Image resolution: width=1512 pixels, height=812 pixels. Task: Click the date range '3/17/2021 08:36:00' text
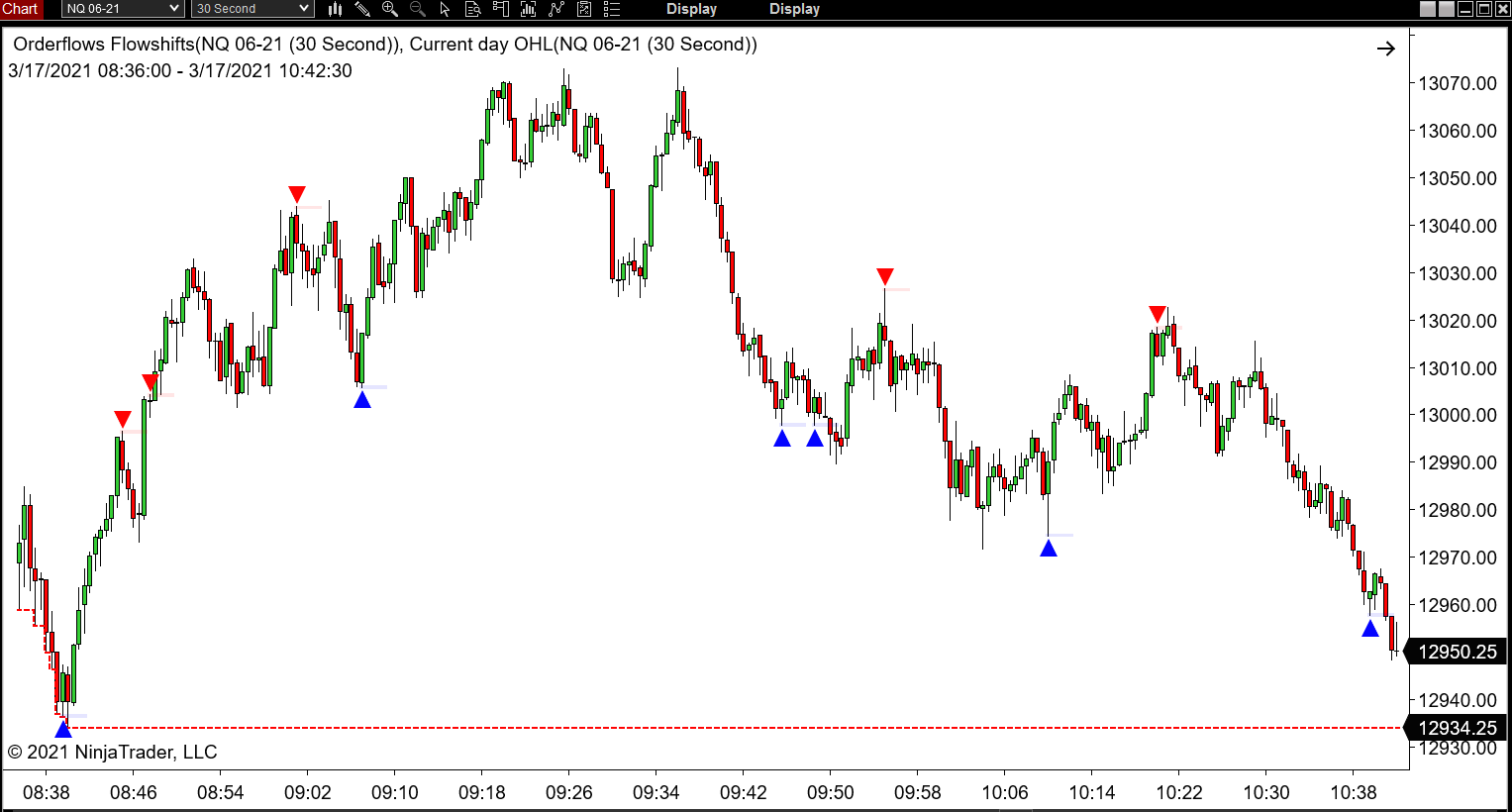[90, 71]
